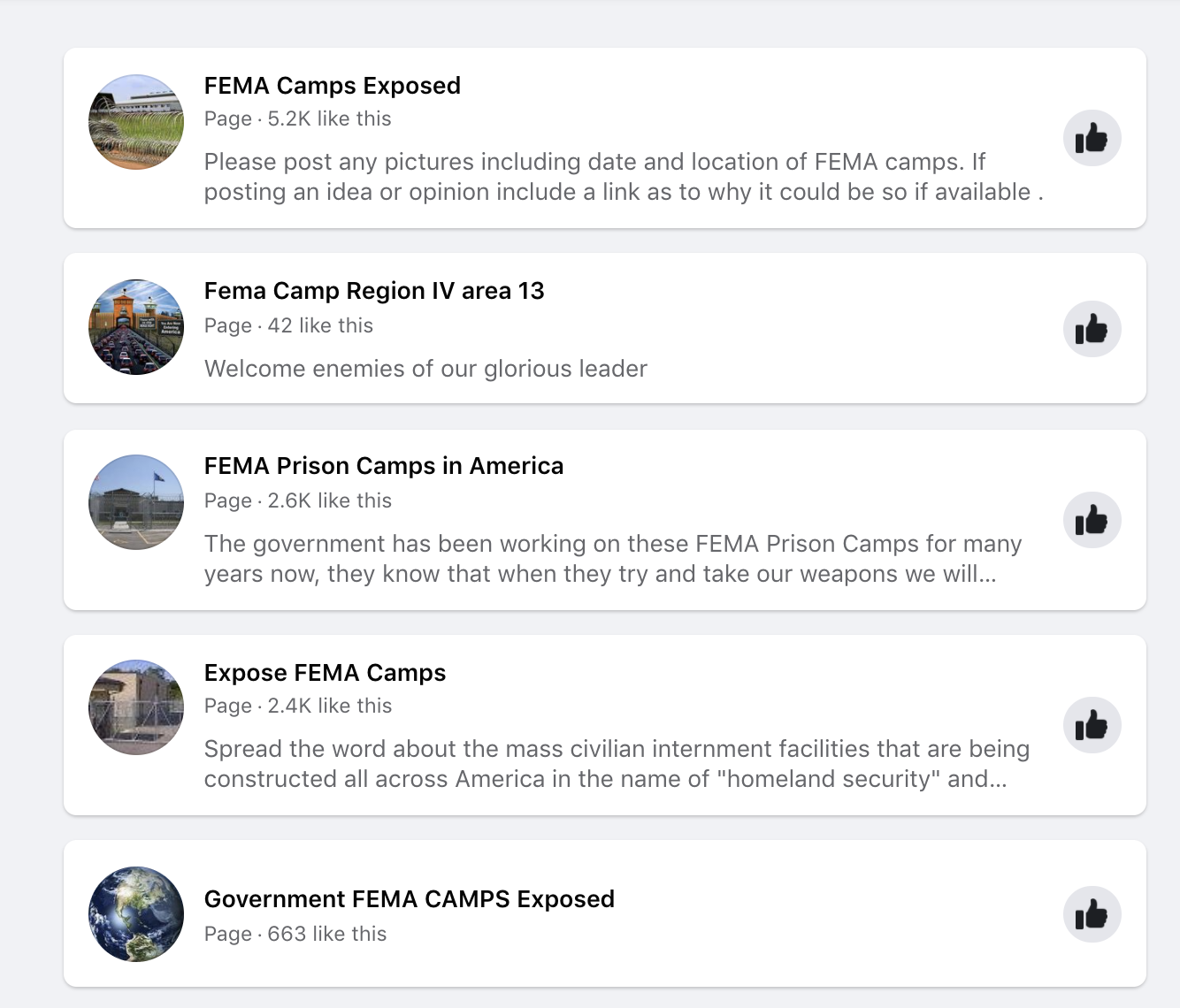
Task: Open the FEMA Camps Exposed title link
Action: [x=333, y=86]
